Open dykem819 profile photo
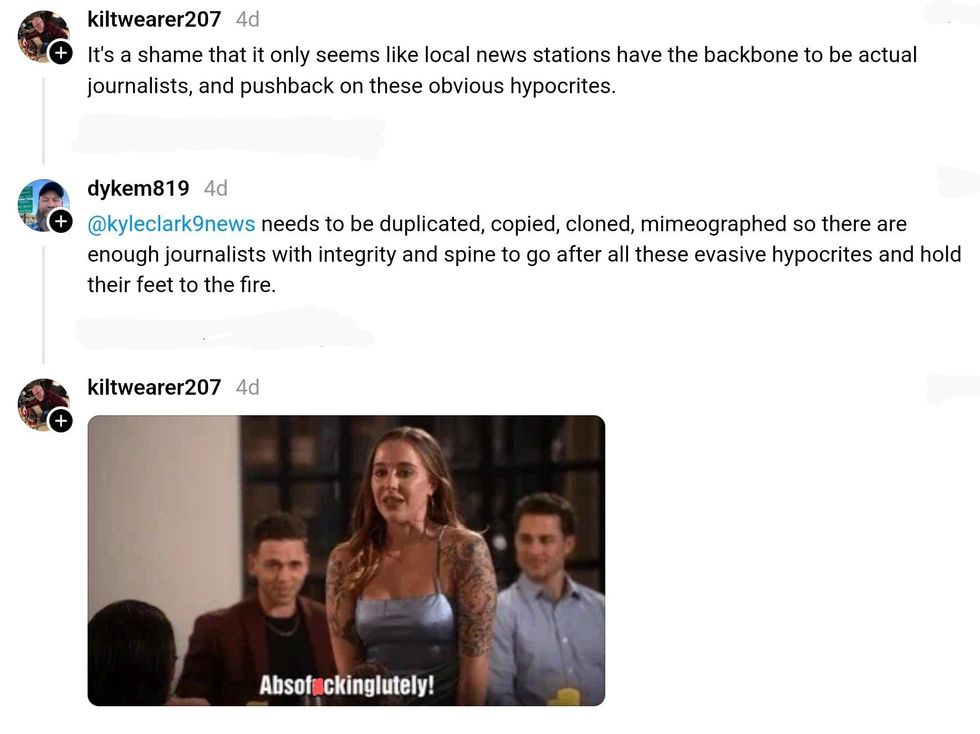 [x=43, y=205]
